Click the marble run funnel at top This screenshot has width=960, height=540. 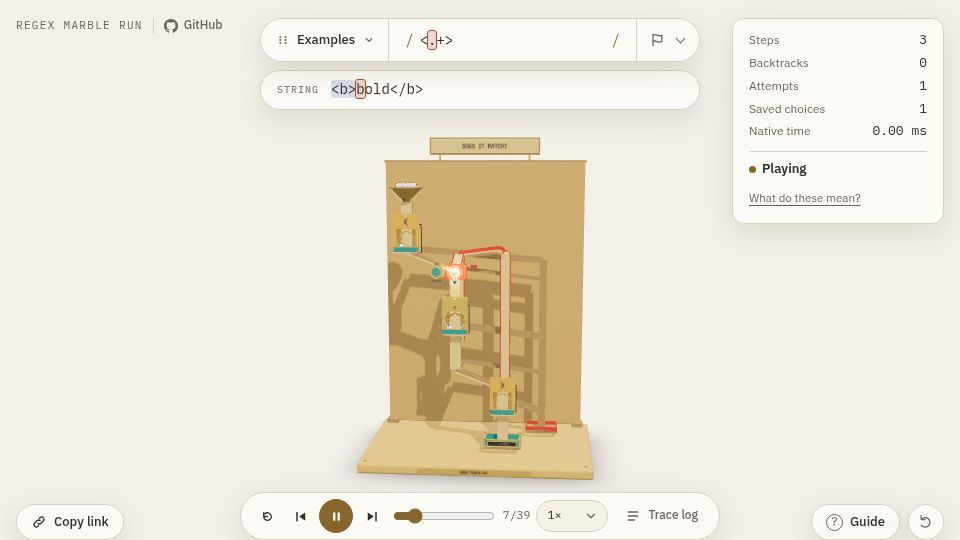point(406,192)
